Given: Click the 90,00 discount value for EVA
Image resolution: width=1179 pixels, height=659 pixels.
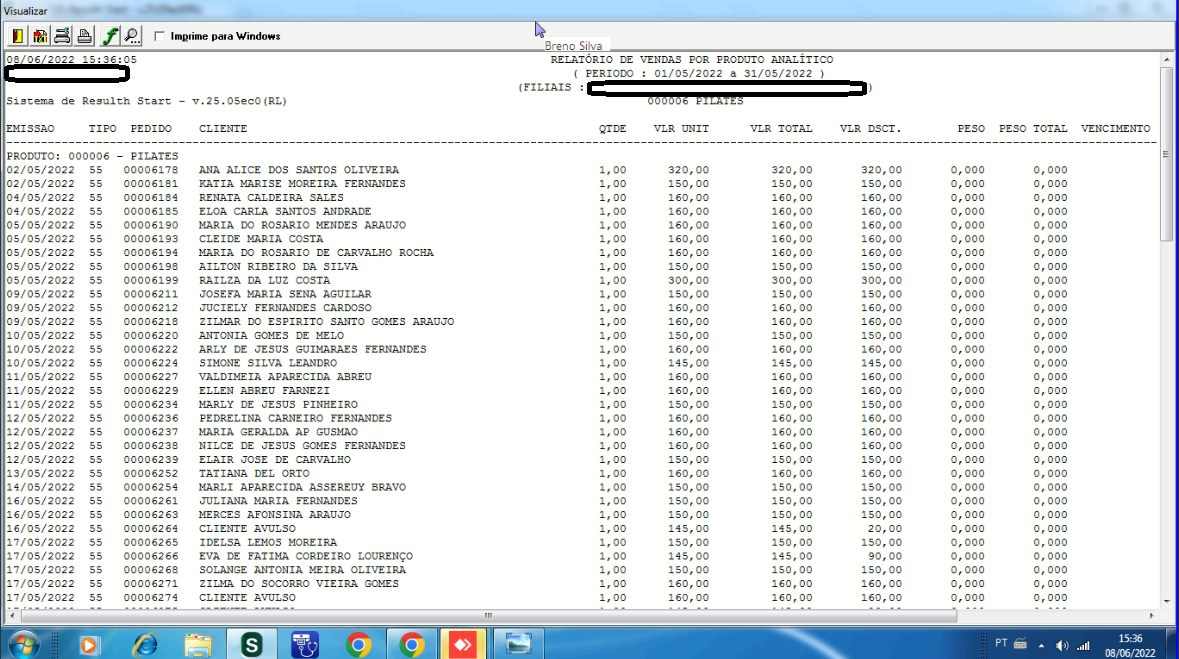Looking at the screenshot, I should tap(884, 557).
